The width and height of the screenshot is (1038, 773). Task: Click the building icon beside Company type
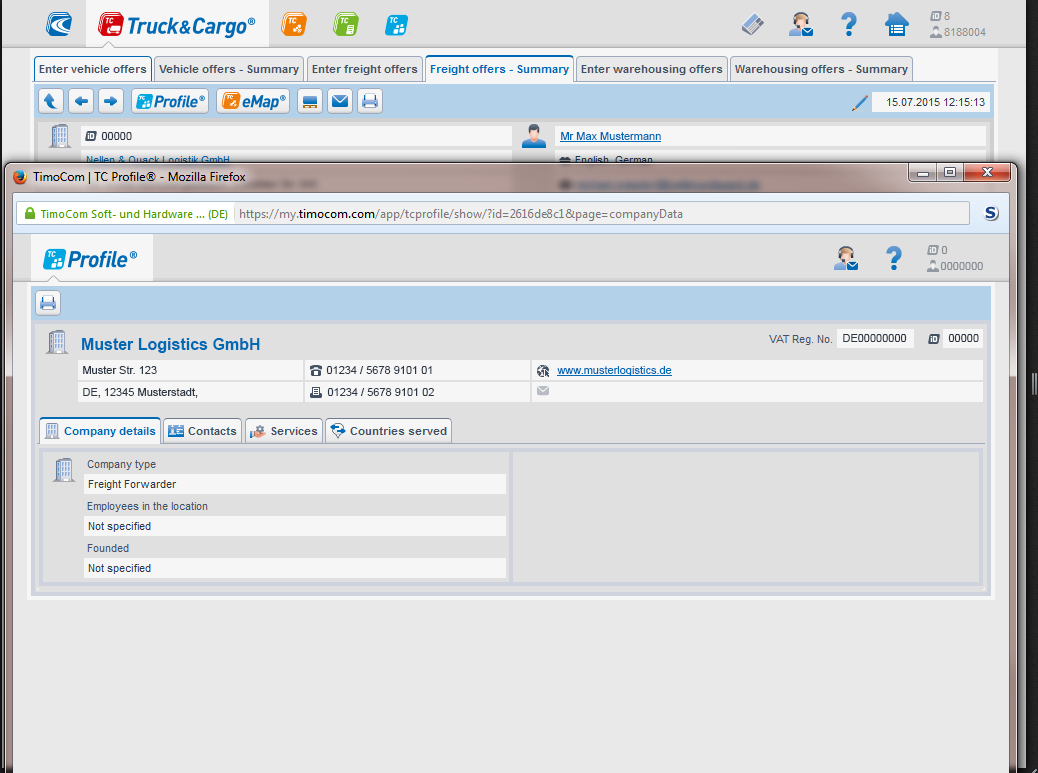(64, 470)
